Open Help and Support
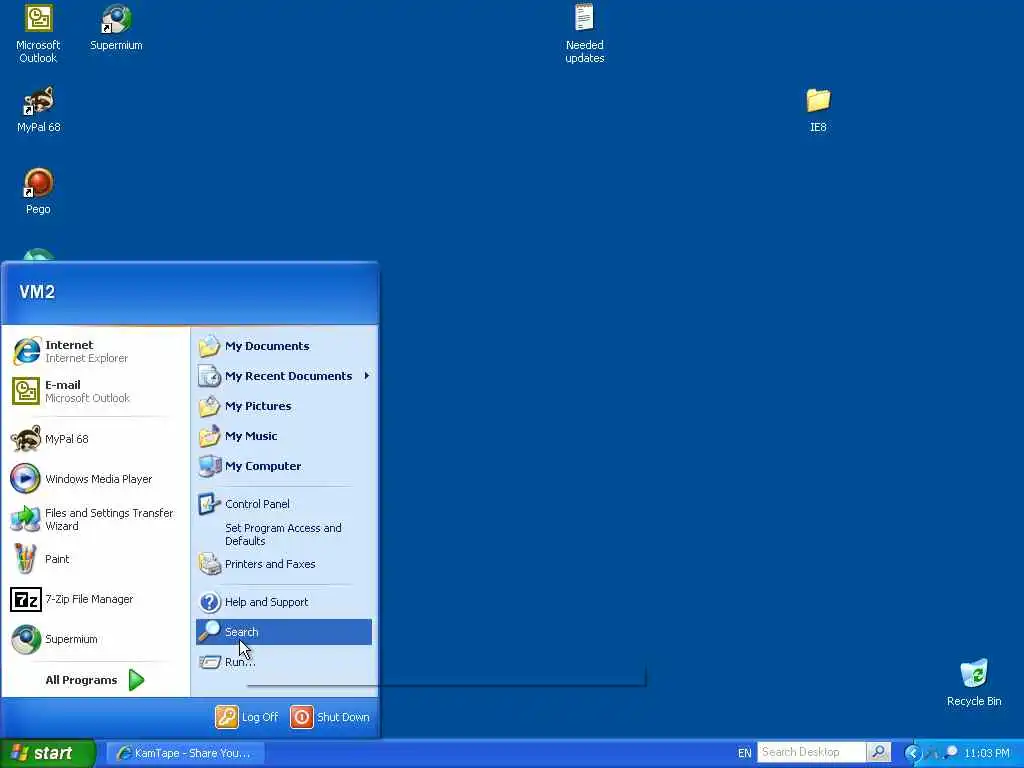The image size is (1024, 768). pyautogui.click(x=284, y=602)
